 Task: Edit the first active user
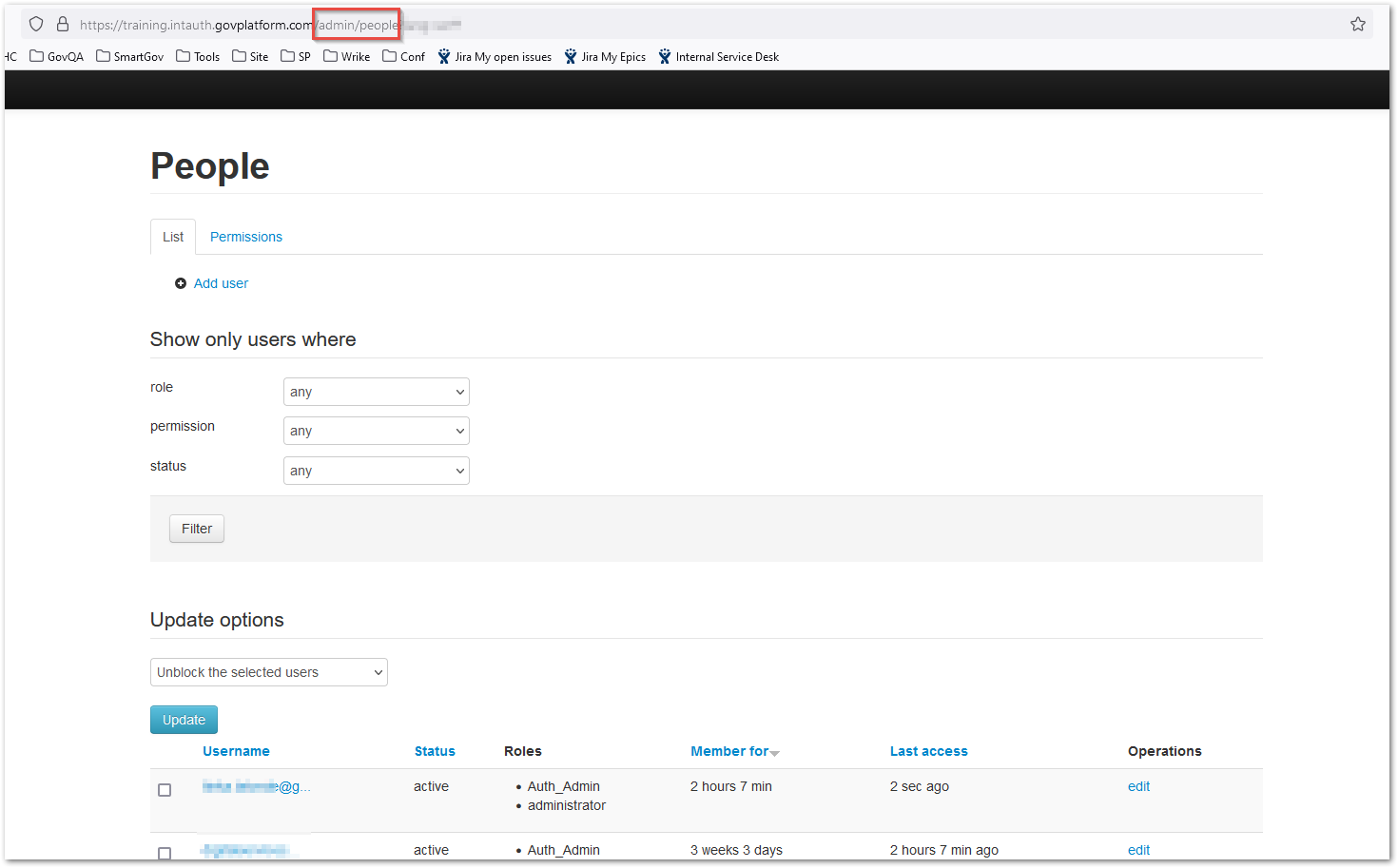pyautogui.click(x=1138, y=786)
